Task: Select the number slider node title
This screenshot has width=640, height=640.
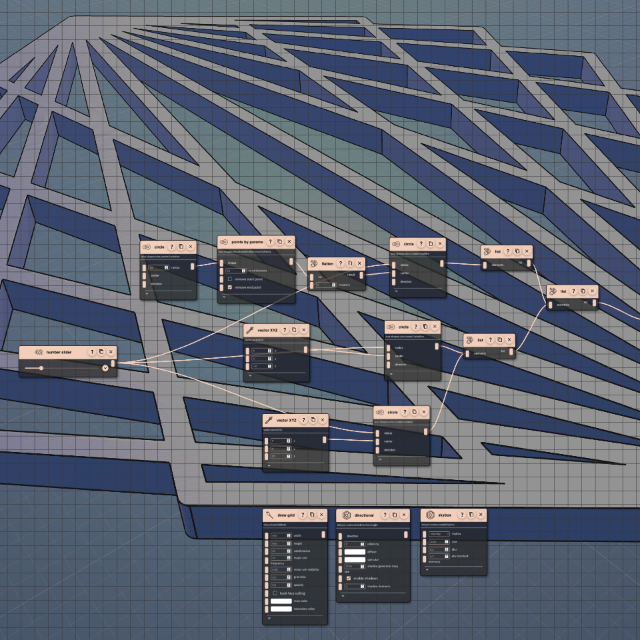Action: click(x=59, y=352)
